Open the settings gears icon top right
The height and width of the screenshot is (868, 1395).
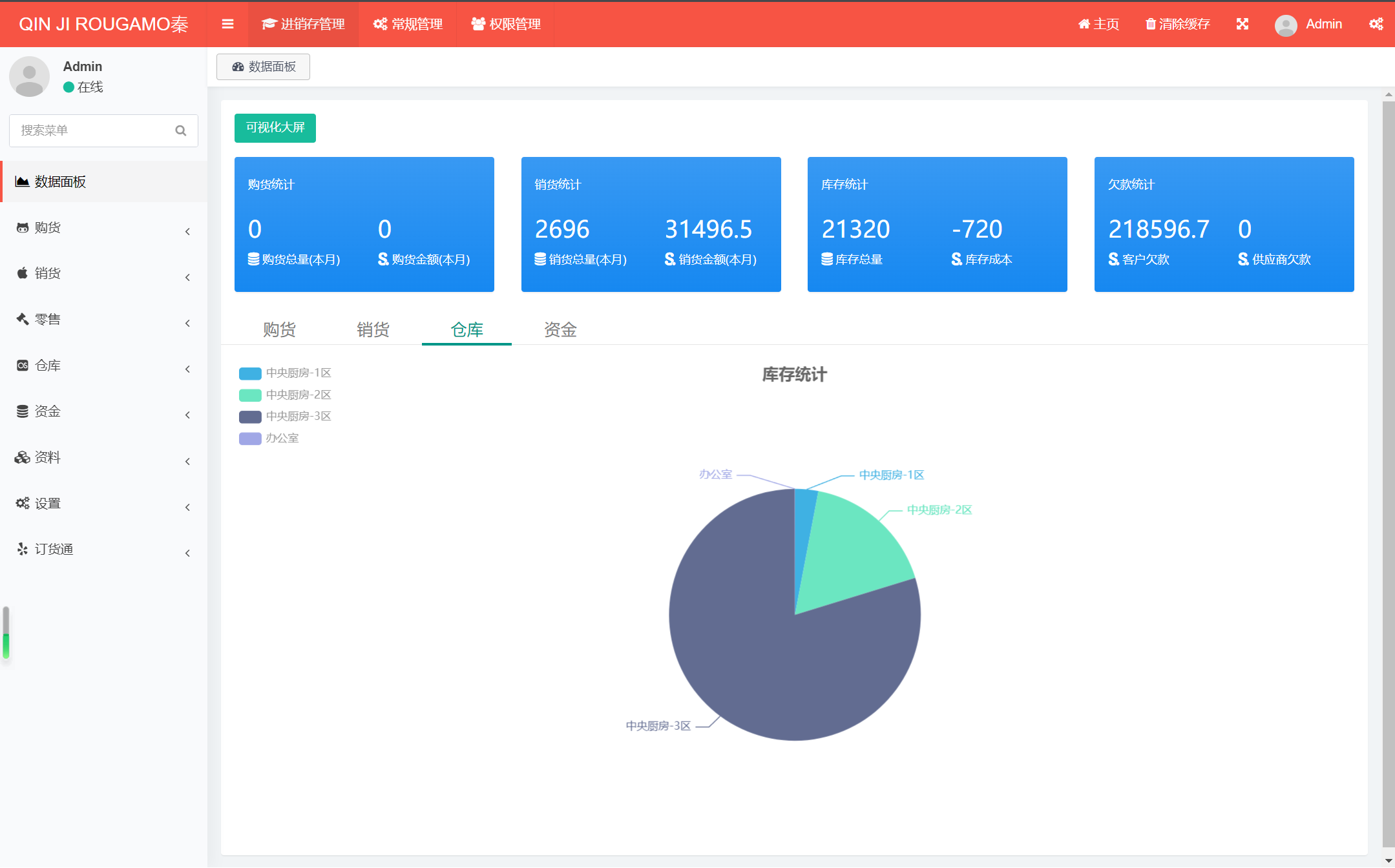point(1376,24)
